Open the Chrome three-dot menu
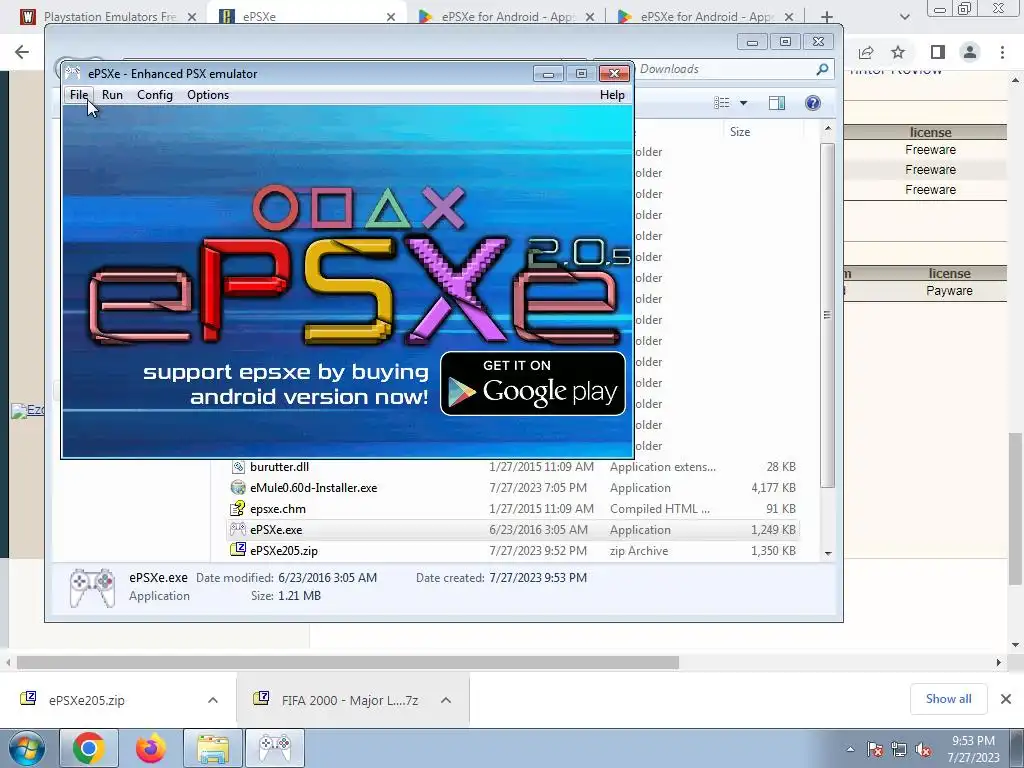This screenshot has height=768, width=1024. pyautogui.click(x=1002, y=52)
